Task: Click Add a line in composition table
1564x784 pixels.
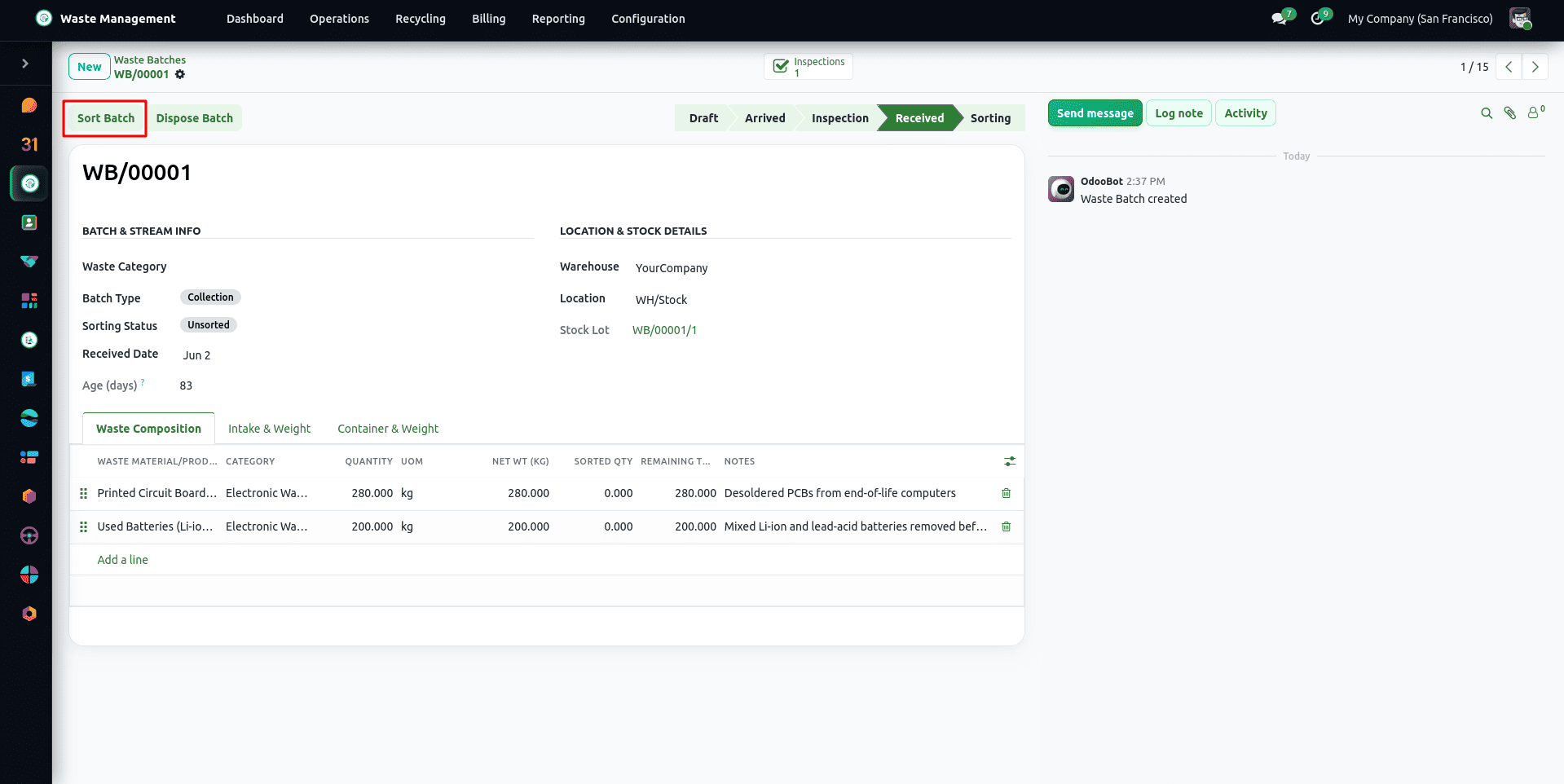Action: point(123,560)
